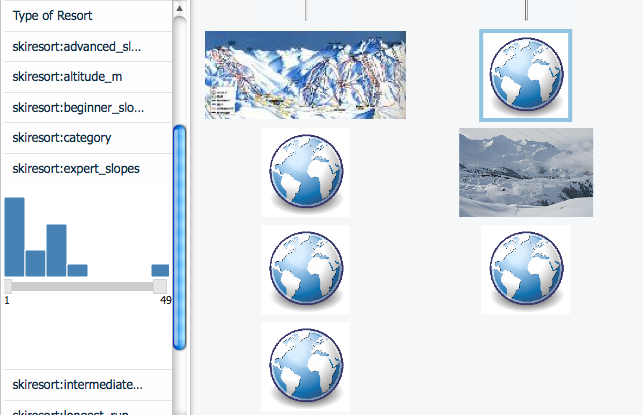Expand the skiresort:intermediate... facet
The image size is (643, 415).
point(88,385)
